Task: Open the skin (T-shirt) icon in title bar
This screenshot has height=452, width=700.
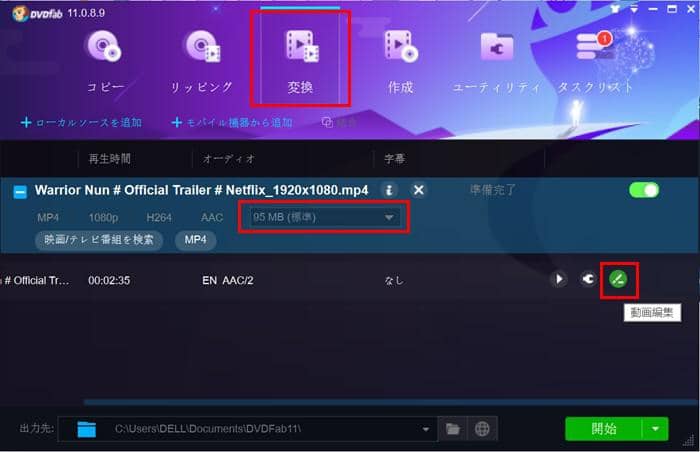Action: [615, 9]
